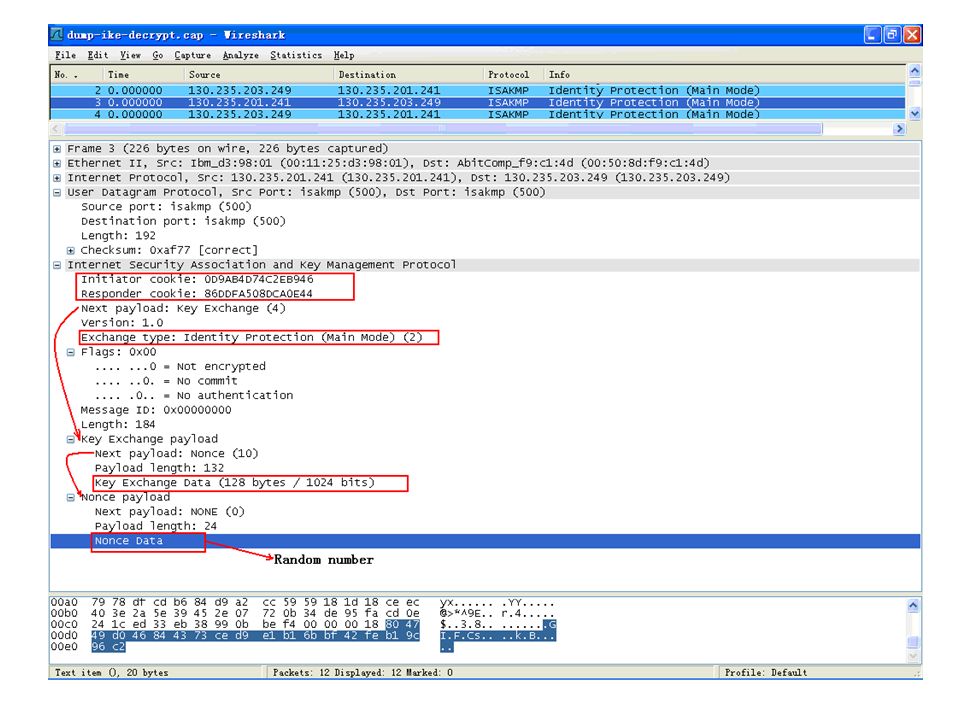The image size is (960, 720).
Task: Select the UDP Length: 192 line
Action: (118, 236)
